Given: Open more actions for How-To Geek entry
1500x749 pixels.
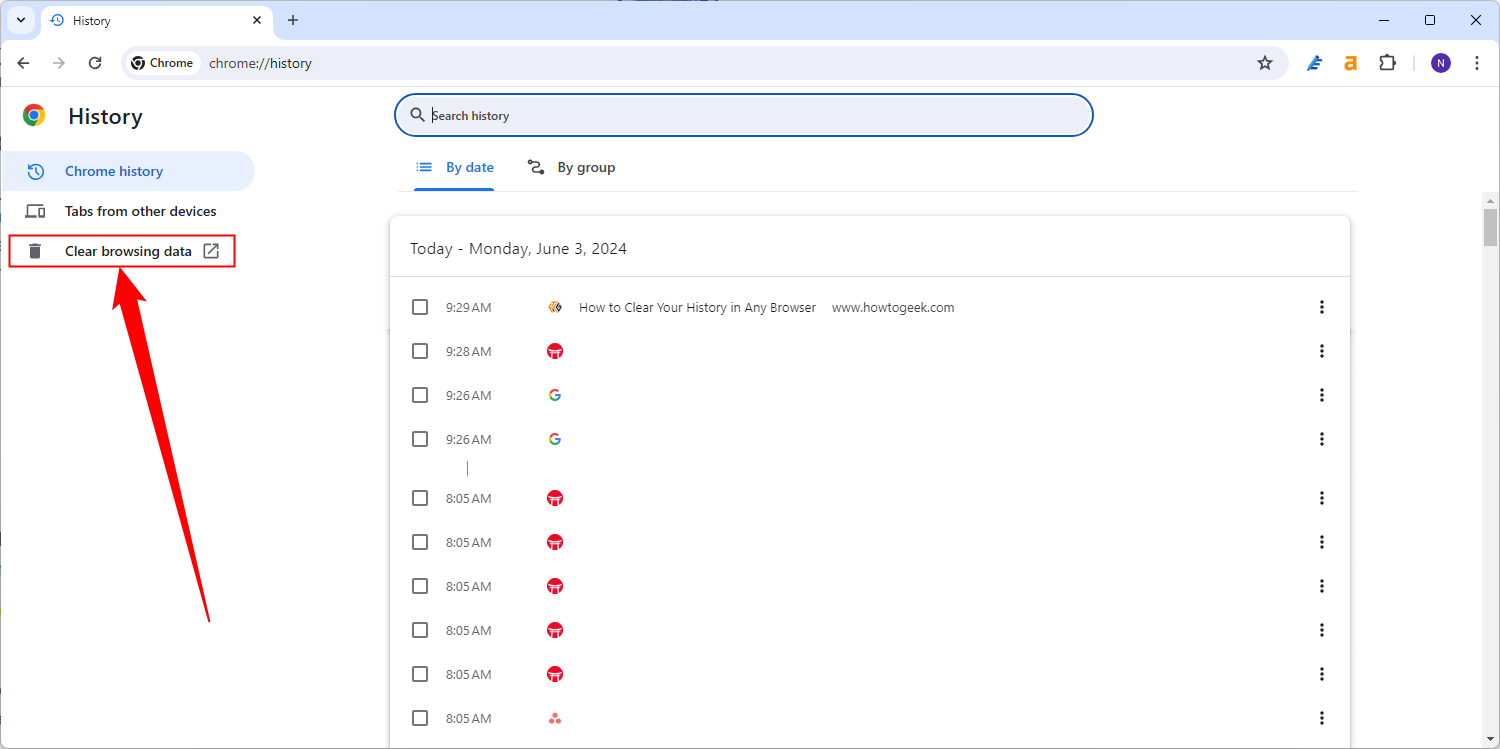Looking at the screenshot, I should point(1322,307).
